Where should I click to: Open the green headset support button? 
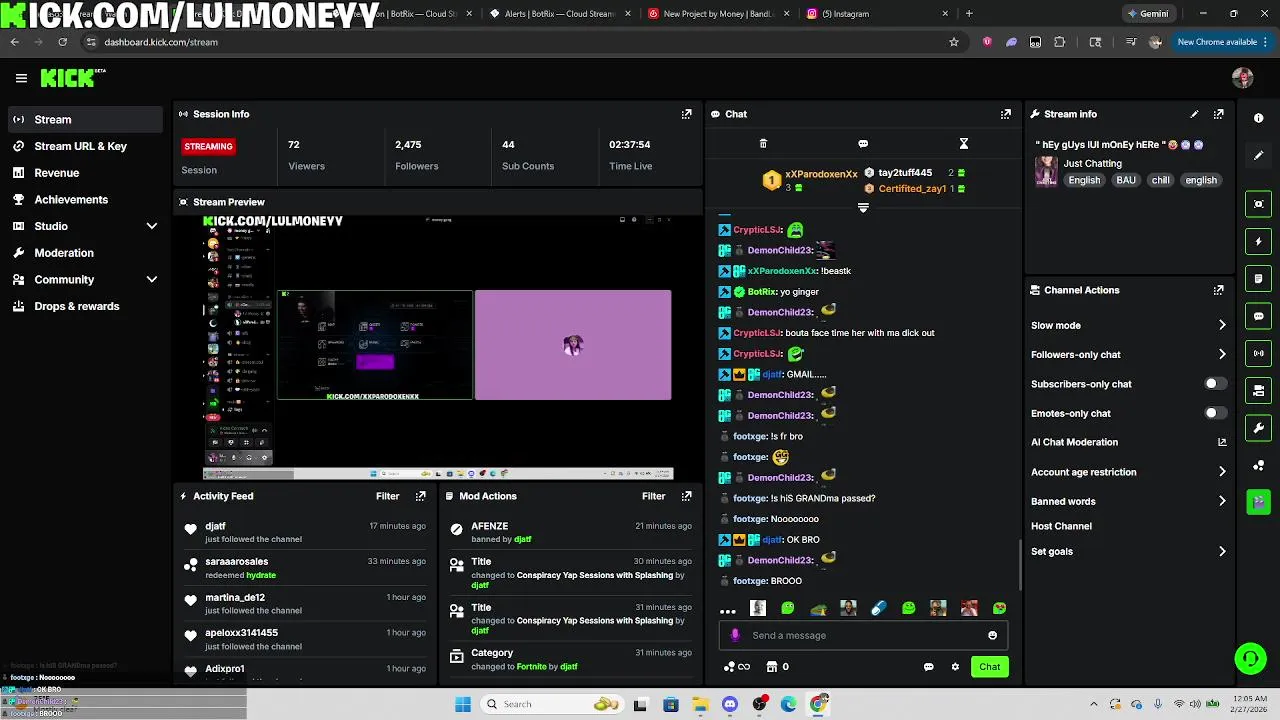click(1250, 658)
